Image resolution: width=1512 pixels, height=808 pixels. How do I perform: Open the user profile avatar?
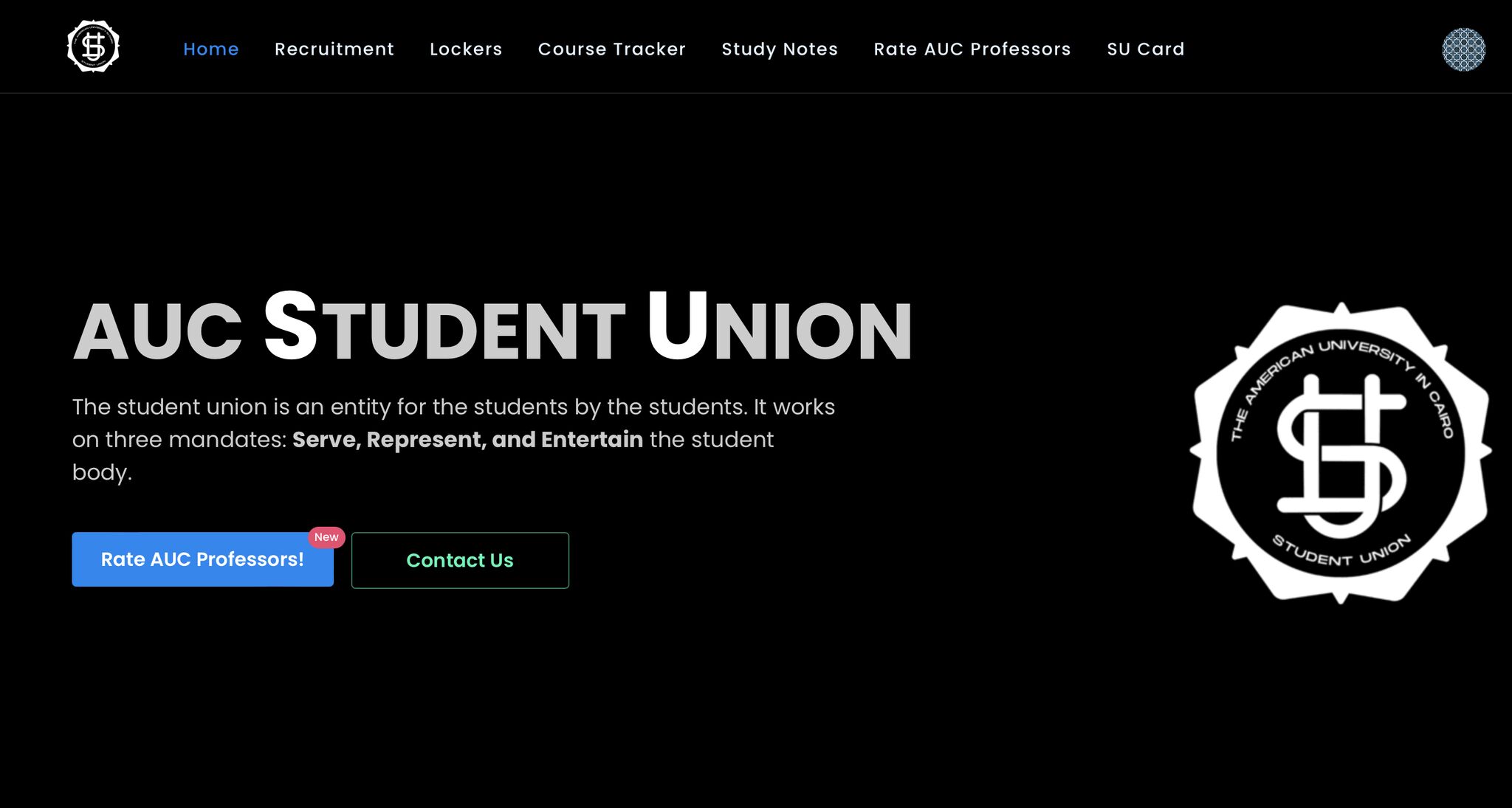pyautogui.click(x=1463, y=49)
